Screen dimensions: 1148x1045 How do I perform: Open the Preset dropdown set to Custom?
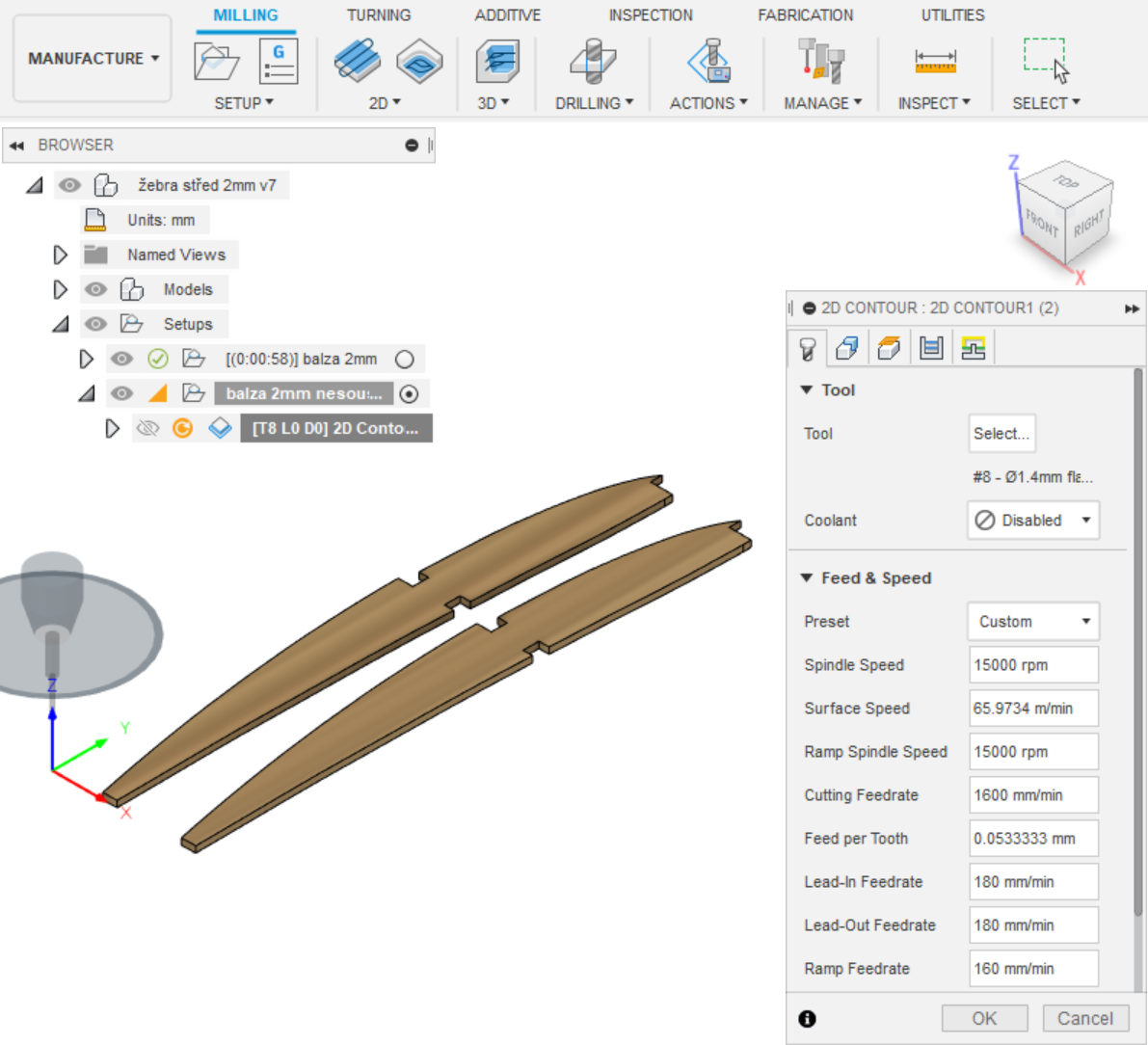tap(1032, 622)
